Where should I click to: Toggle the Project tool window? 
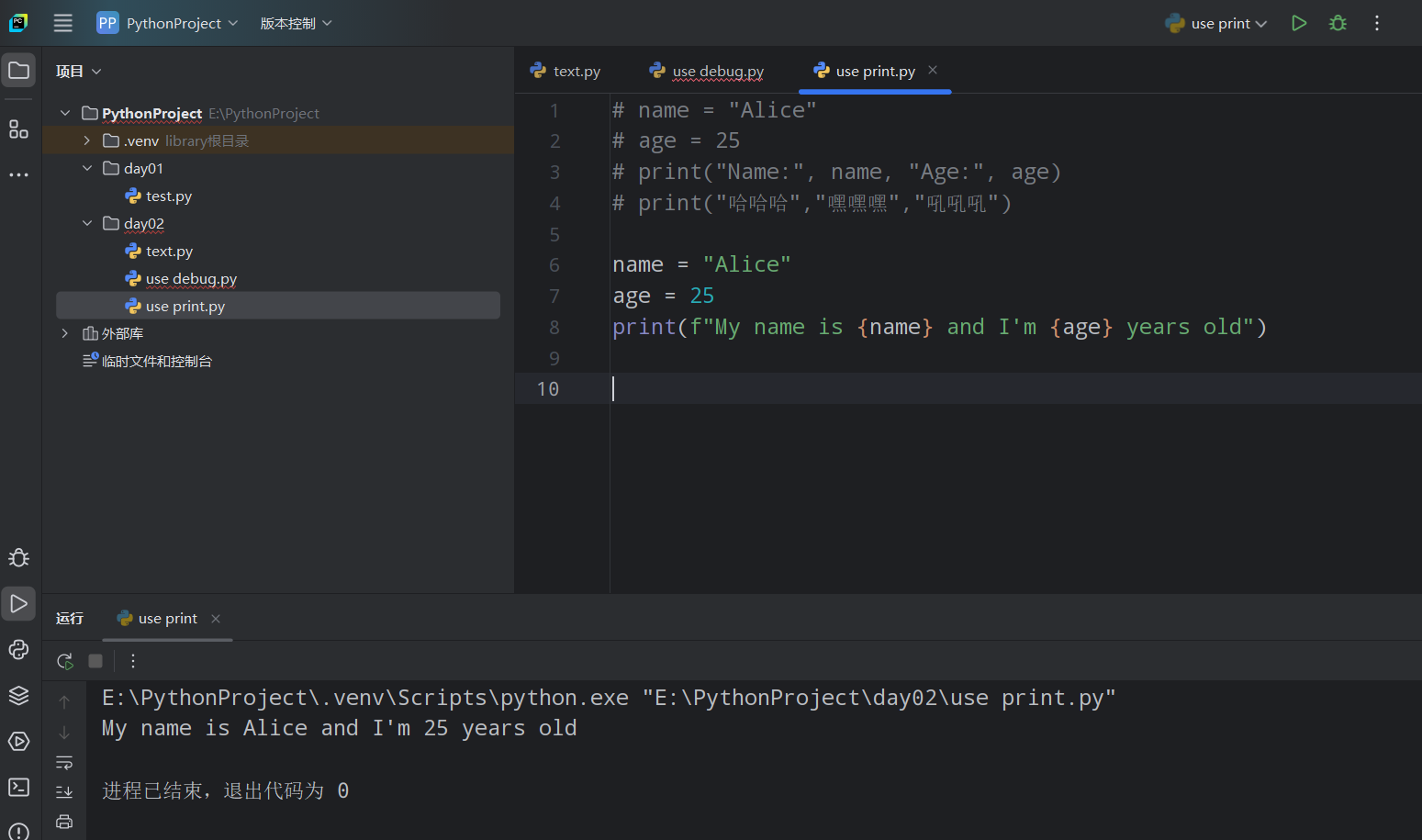(x=18, y=71)
